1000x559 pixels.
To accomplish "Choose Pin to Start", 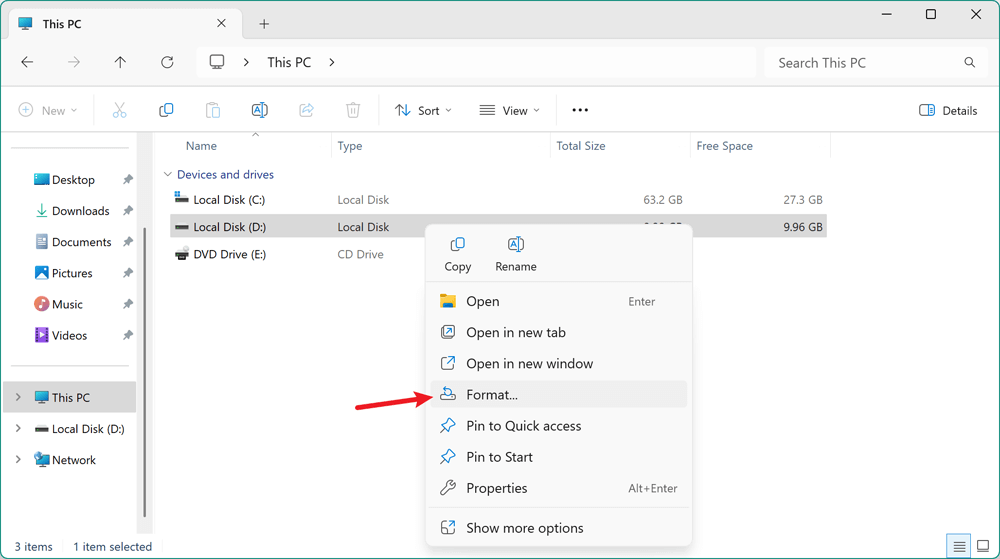I will (559, 457).
